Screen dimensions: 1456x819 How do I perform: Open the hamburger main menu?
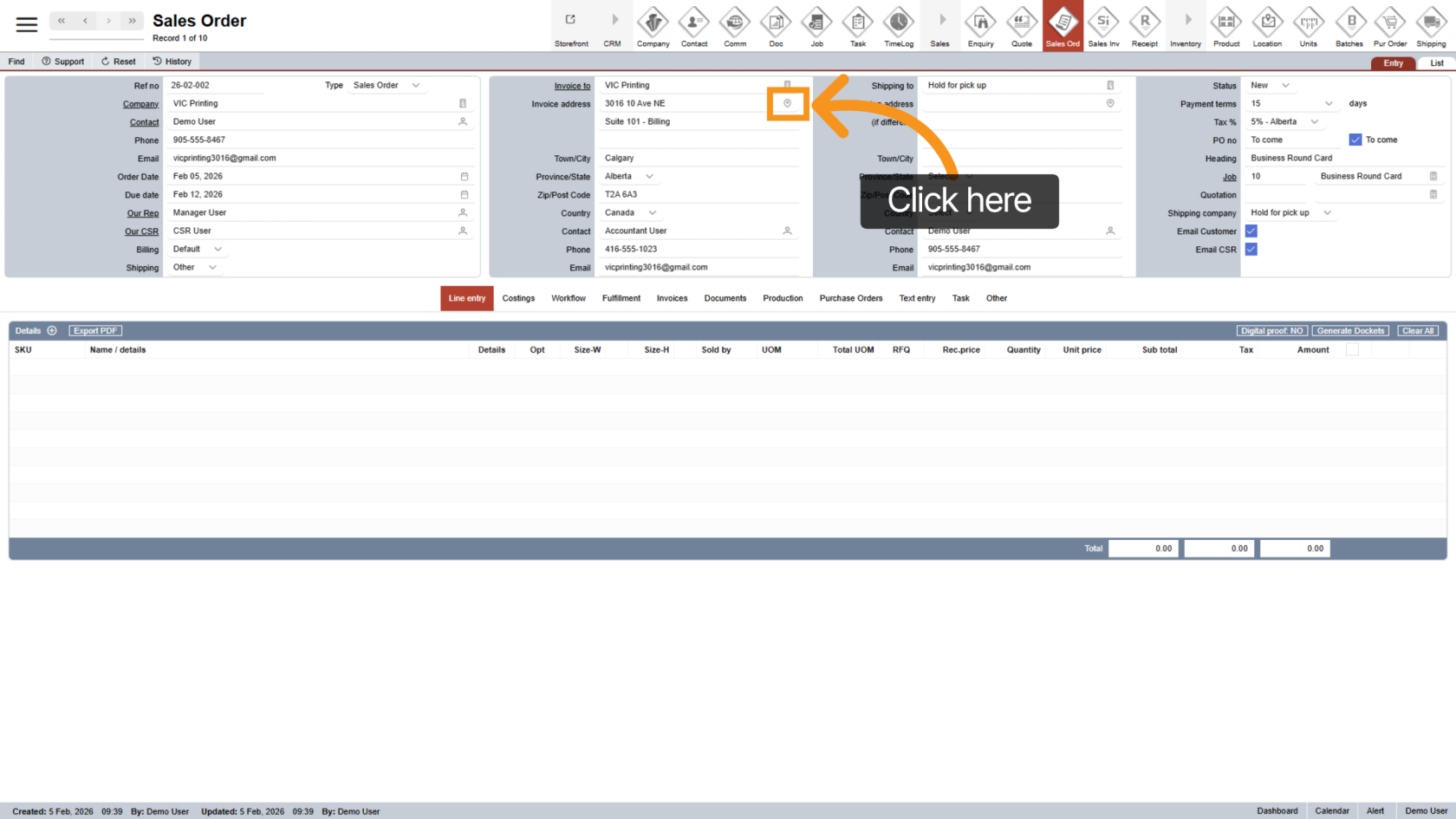click(x=27, y=25)
